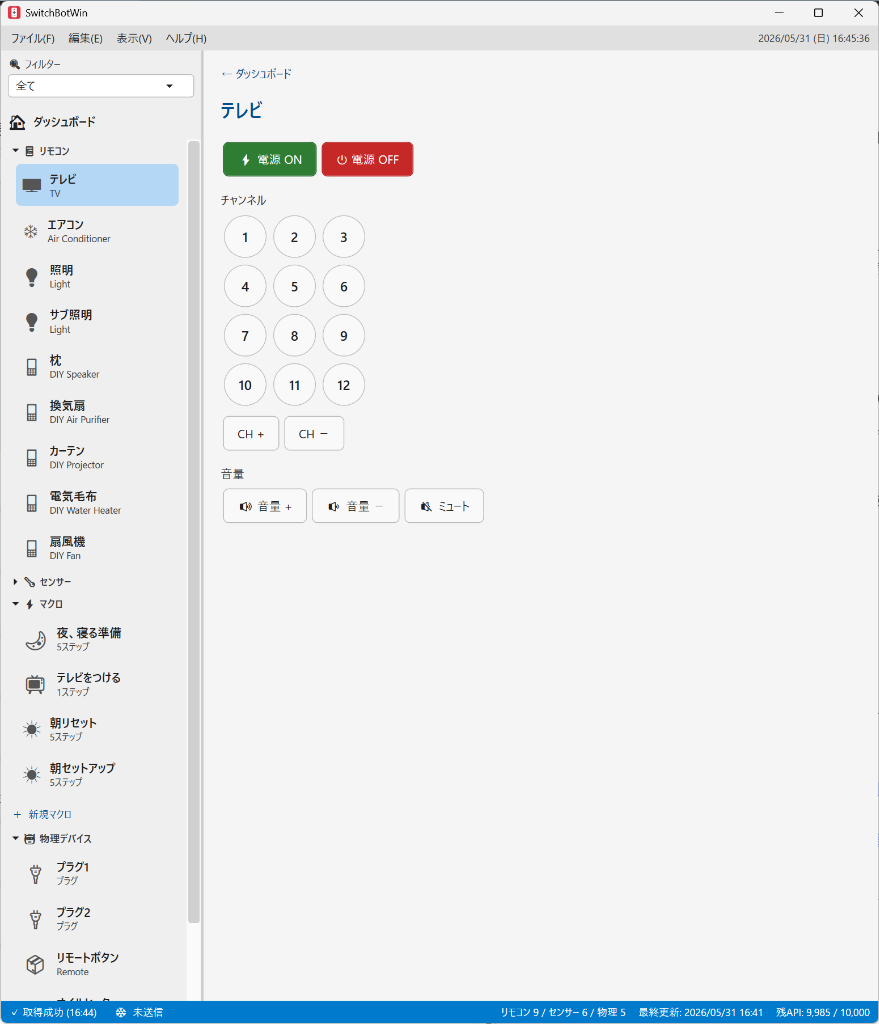Expand the センサー section
Viewport: 879px width, 1024px height.
pos(16,582)
